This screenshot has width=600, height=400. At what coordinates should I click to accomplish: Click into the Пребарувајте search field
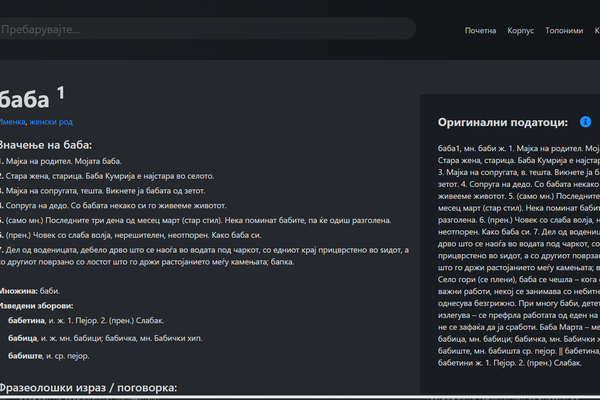point(200,29)
